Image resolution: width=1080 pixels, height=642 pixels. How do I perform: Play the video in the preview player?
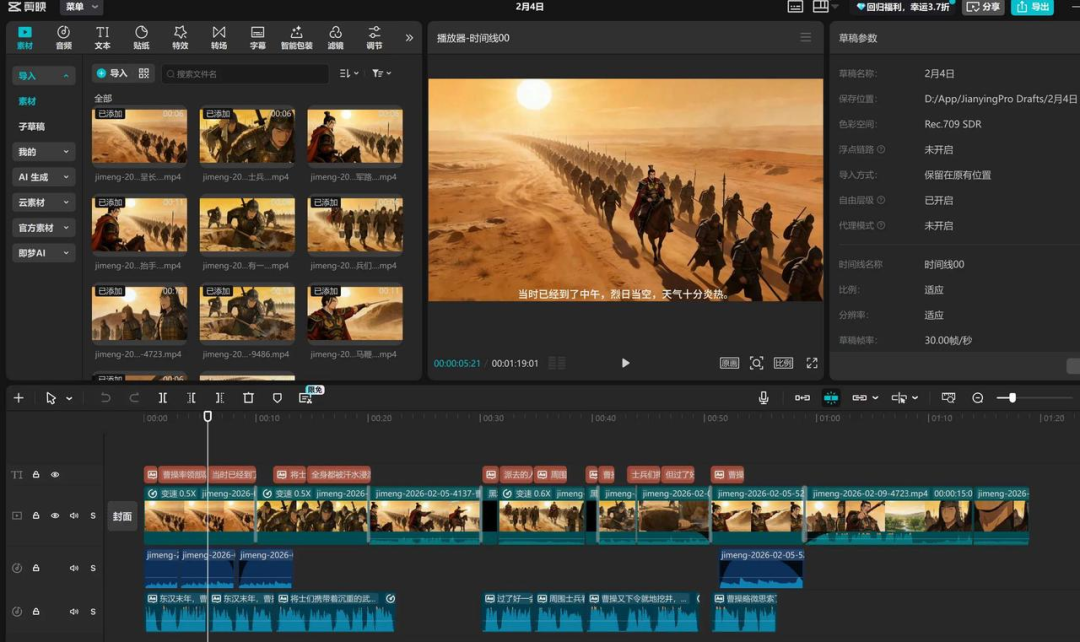pyautogui.click(x=625, y=363)
